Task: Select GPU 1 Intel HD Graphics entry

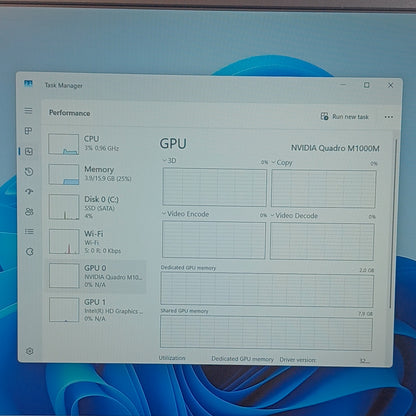Action: (96, 310)
